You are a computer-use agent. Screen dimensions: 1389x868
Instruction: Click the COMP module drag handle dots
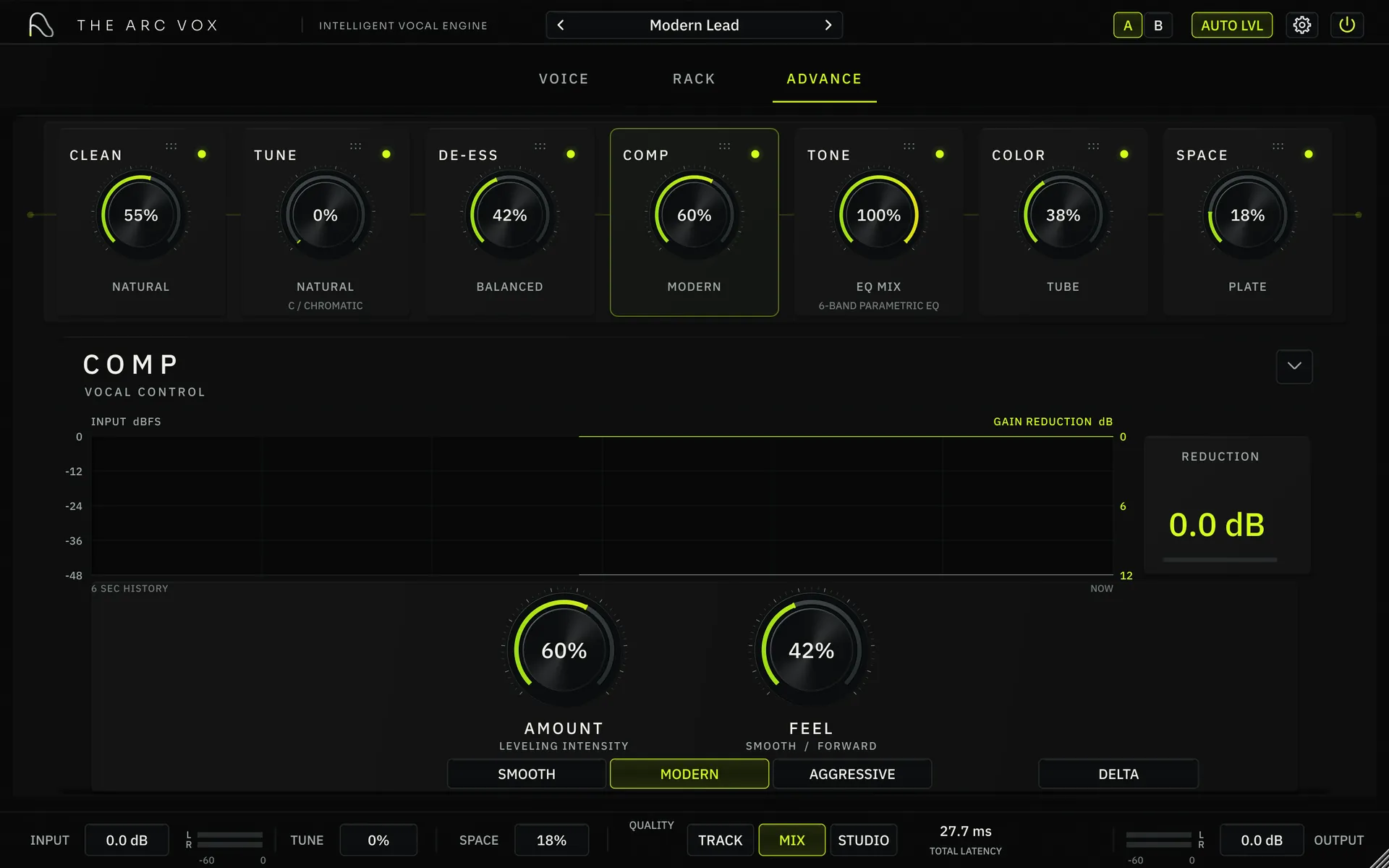[x=724, y=146]
